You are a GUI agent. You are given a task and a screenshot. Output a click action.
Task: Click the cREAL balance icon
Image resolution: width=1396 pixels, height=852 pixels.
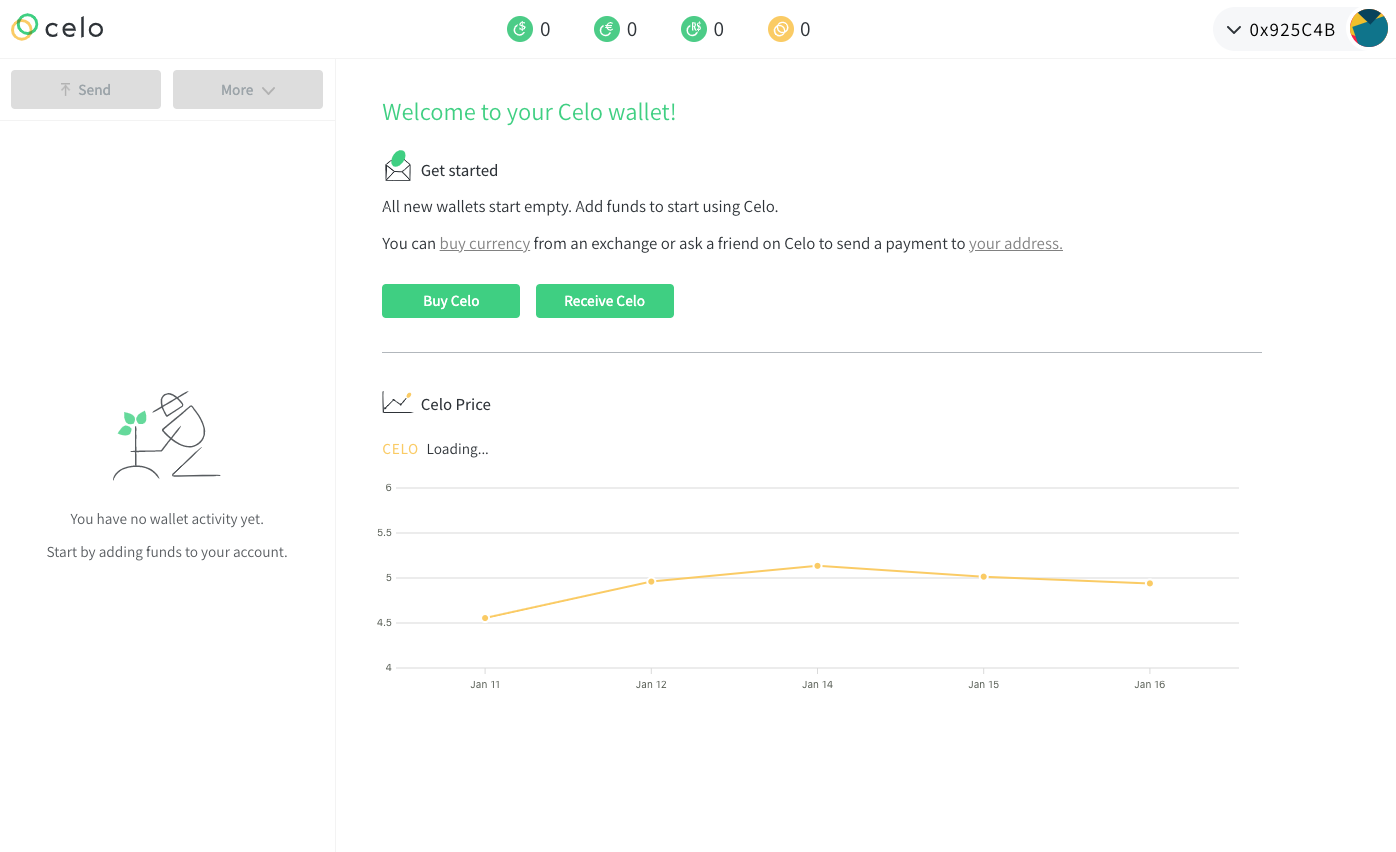pyautogui.click(x=693, y=30)
